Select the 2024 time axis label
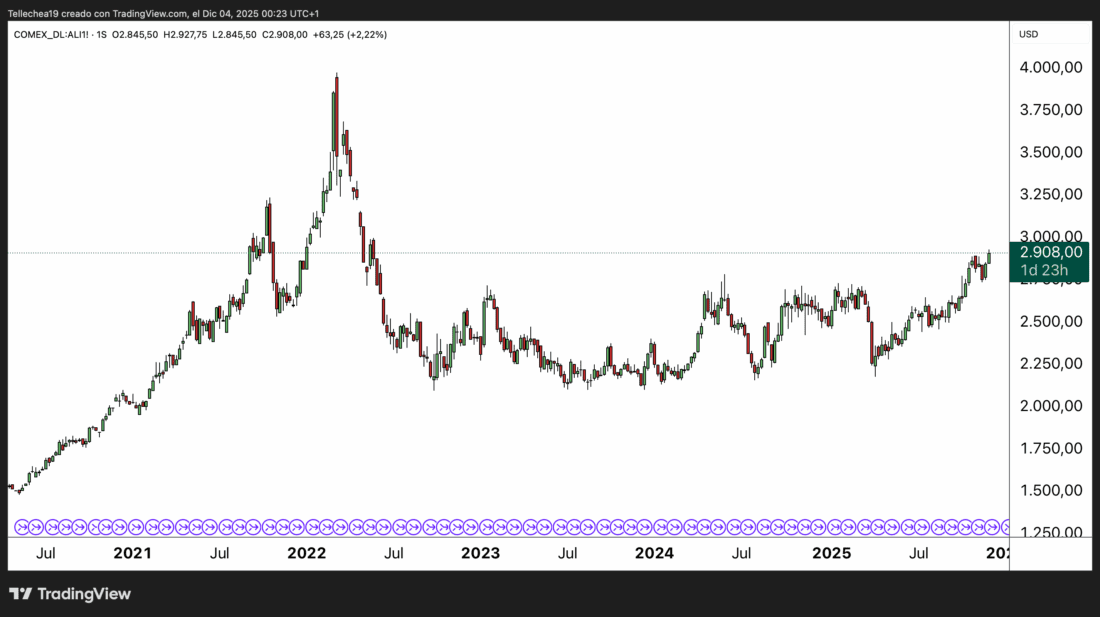Viewport: 1100px width, 617px height. [x=654, y=553]
